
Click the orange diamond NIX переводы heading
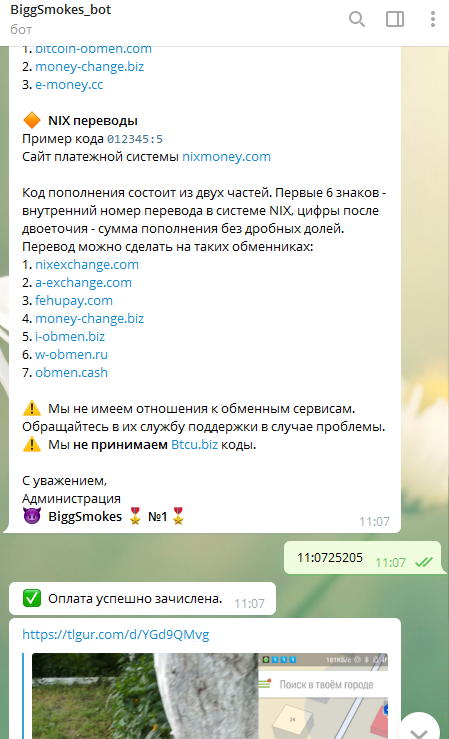pyautogui.click(x=80, y=121)
